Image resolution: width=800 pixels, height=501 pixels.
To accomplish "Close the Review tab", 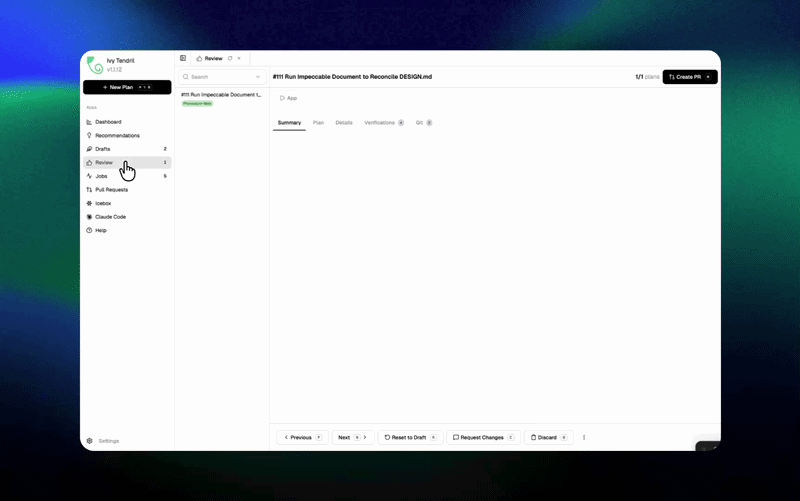I will click(x=239, y=59).
